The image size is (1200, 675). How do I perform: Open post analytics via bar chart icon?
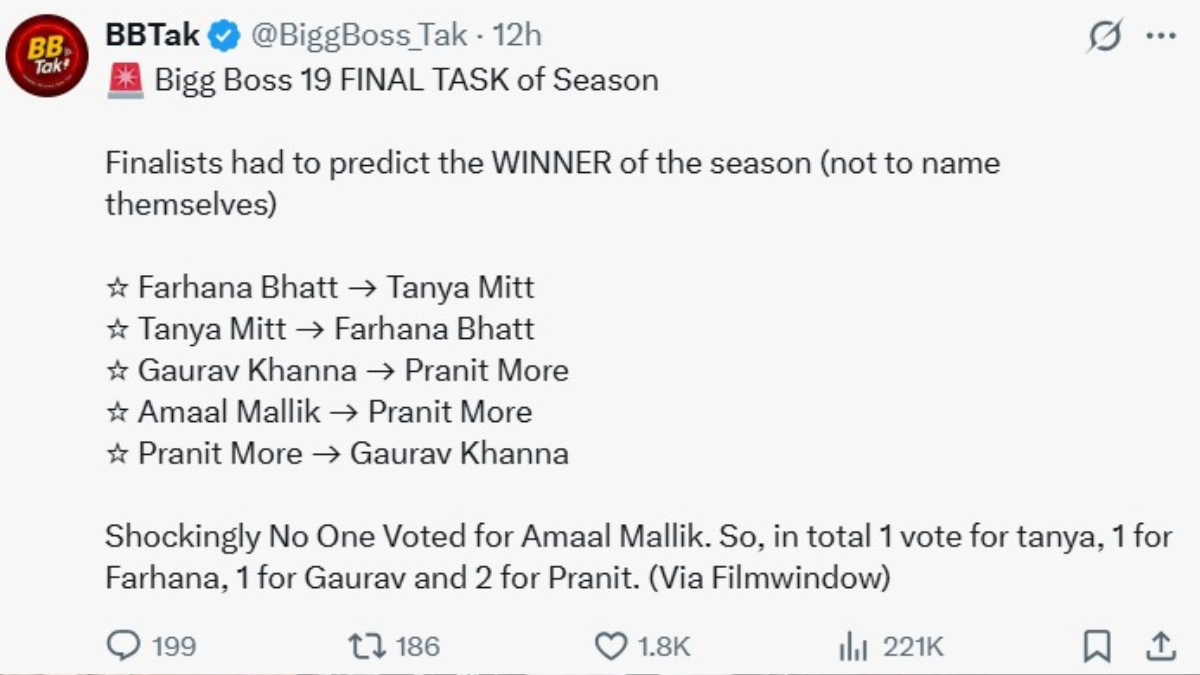pos(855,647)
